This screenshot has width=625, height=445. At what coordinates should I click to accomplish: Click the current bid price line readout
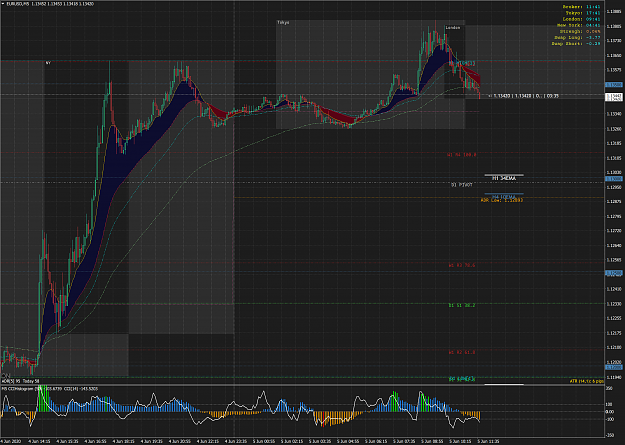tap(523, 96)
